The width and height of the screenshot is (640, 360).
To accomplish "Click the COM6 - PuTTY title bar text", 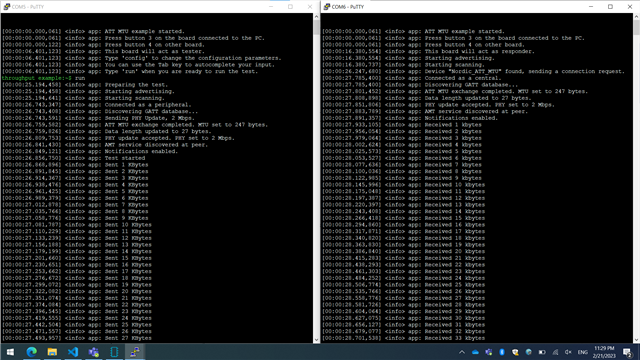I will [348, 7].
